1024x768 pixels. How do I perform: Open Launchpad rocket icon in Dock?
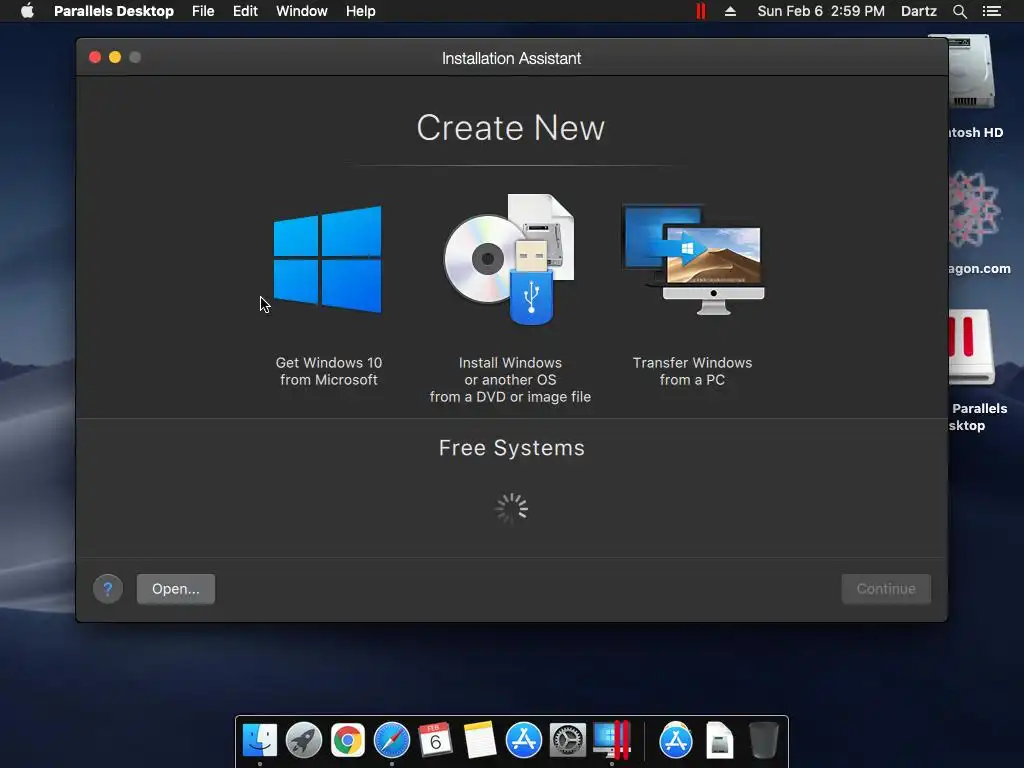pyautogui.click(x=304, y=741)
